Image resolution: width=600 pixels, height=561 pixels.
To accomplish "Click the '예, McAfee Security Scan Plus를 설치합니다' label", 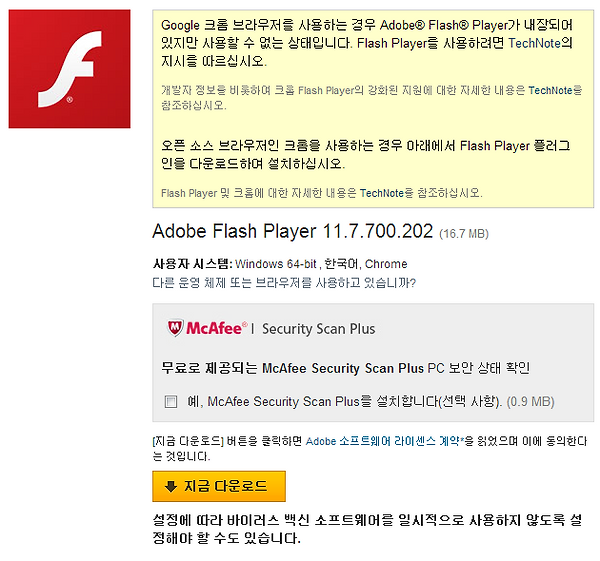I will tap(344, 401).
